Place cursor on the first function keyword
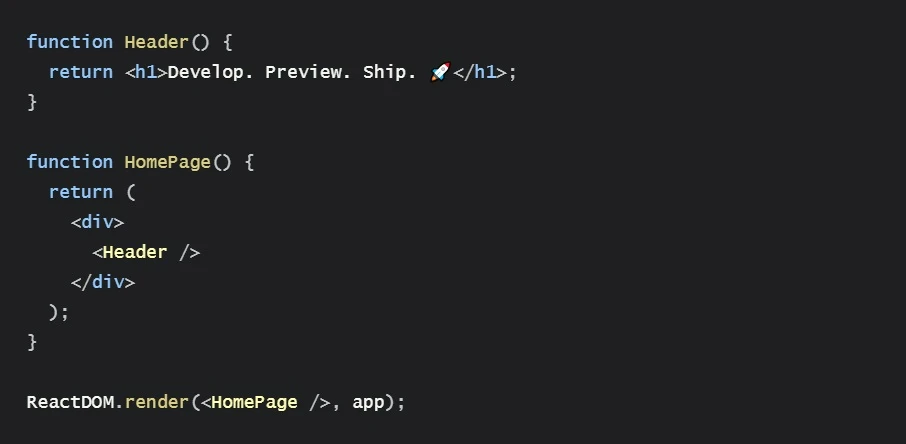Screen dimensions: 906x444 [70, 42]
